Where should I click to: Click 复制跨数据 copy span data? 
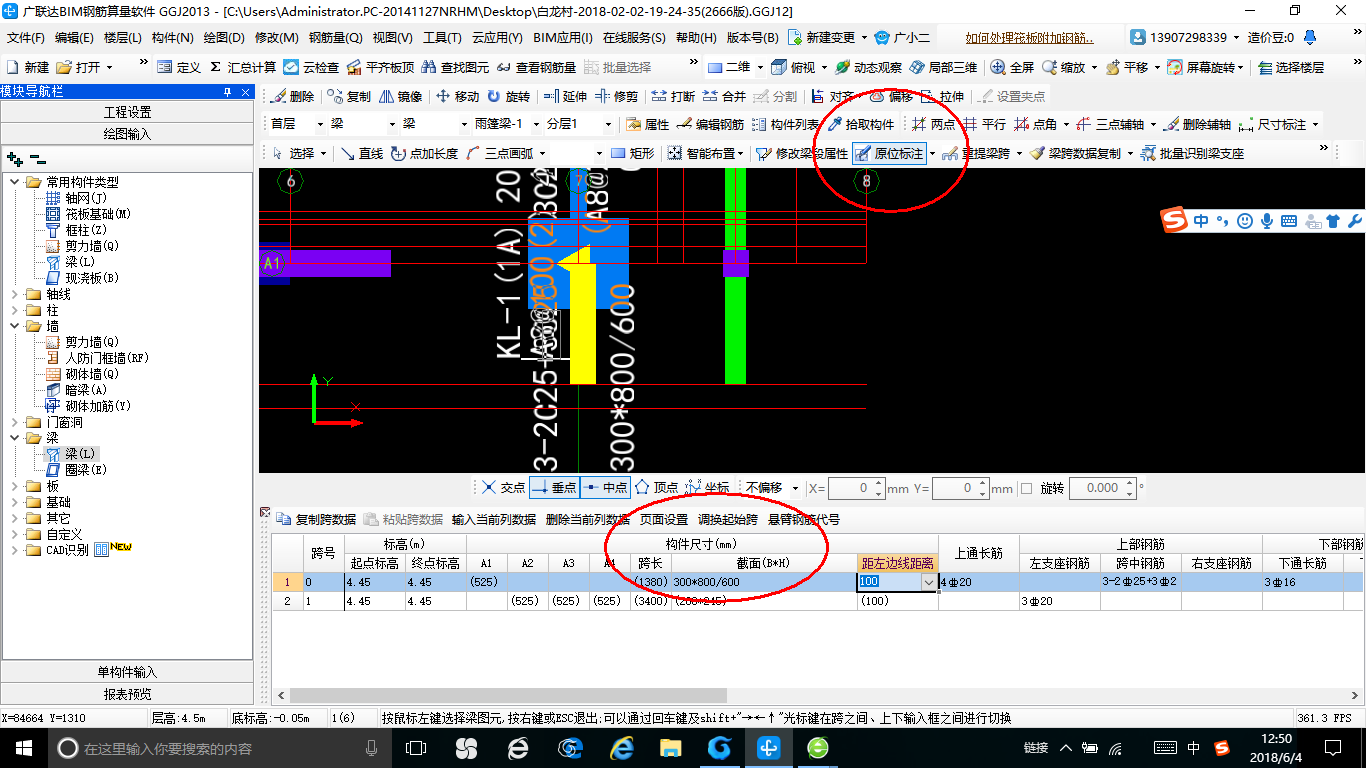pyautogui.click(x=317, y=519)
